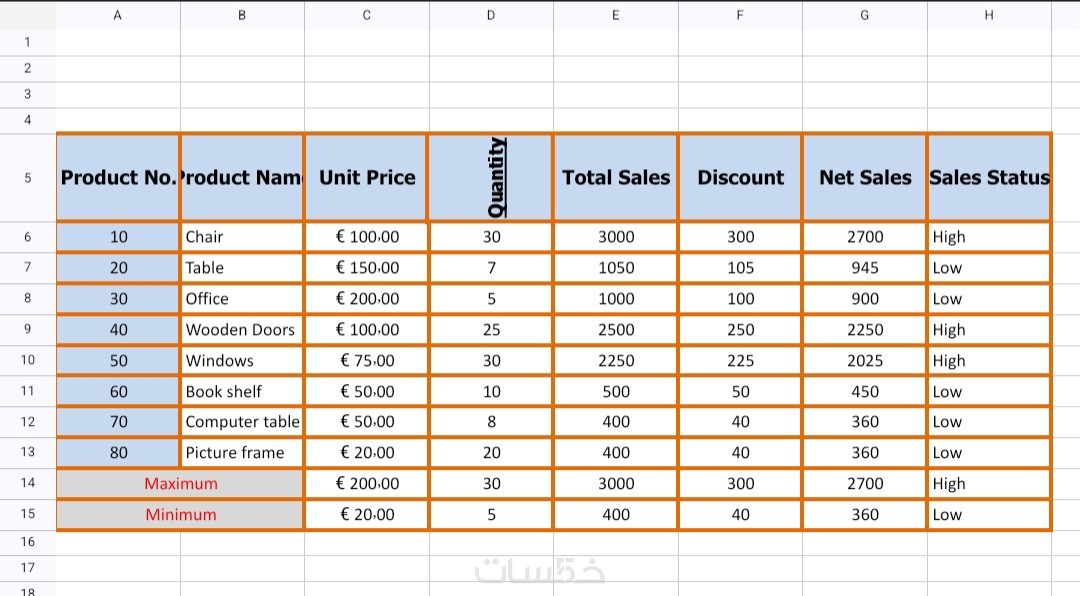
Task: Click the Discount header cell
Action: 740,177
